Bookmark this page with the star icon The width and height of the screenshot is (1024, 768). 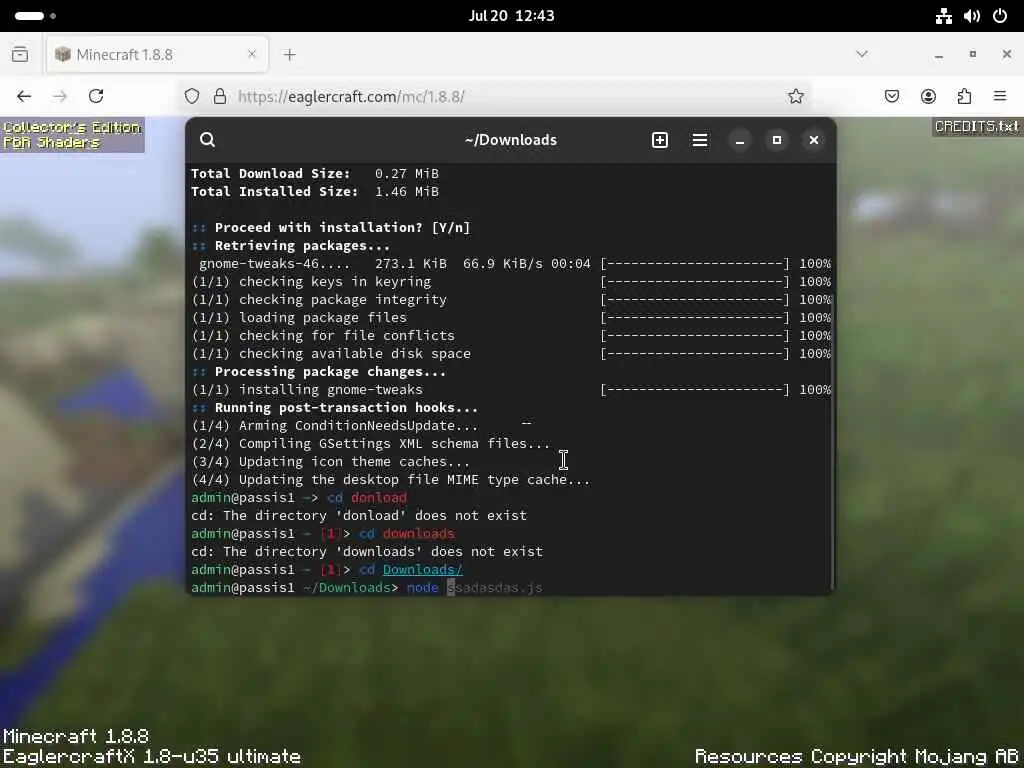click(x=795, y=97)
